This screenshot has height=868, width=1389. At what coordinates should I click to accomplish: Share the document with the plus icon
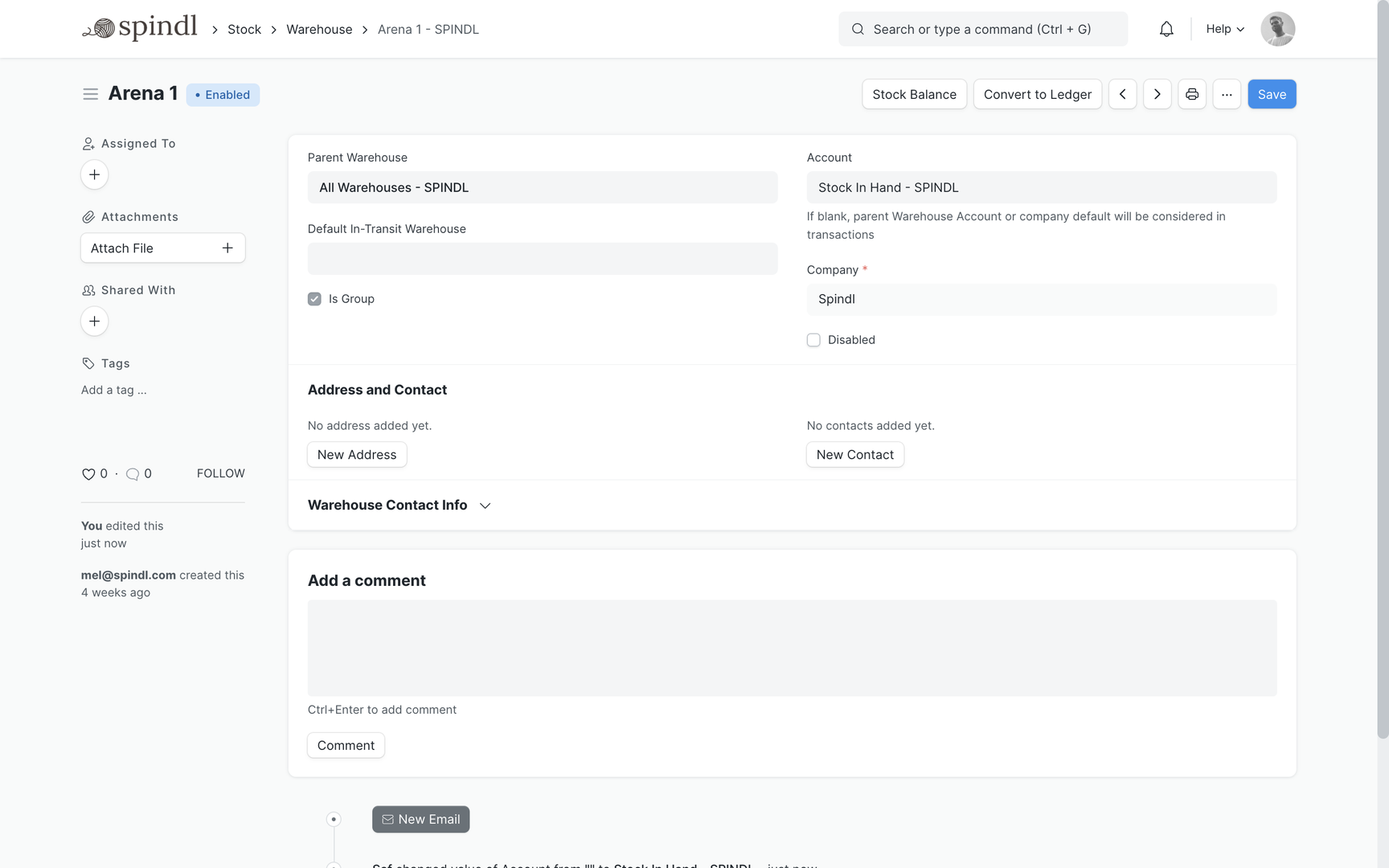(94, 321)
